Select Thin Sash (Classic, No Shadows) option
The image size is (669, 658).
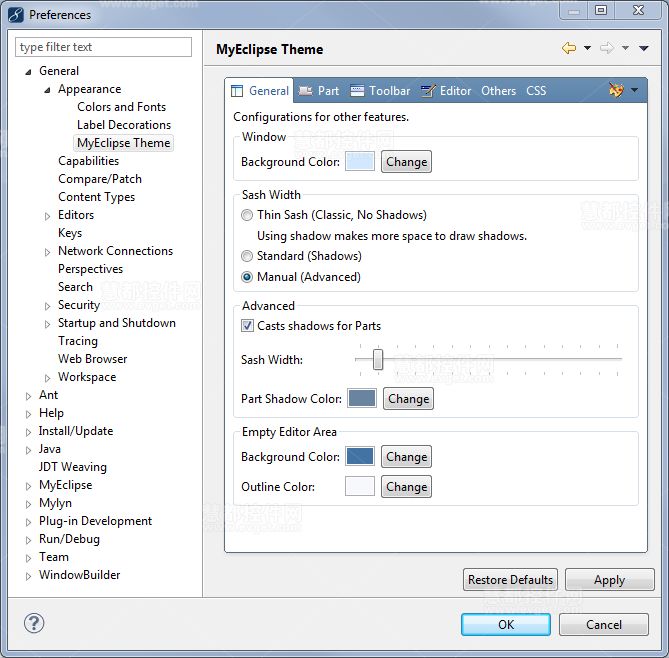[x=247, y=215]
